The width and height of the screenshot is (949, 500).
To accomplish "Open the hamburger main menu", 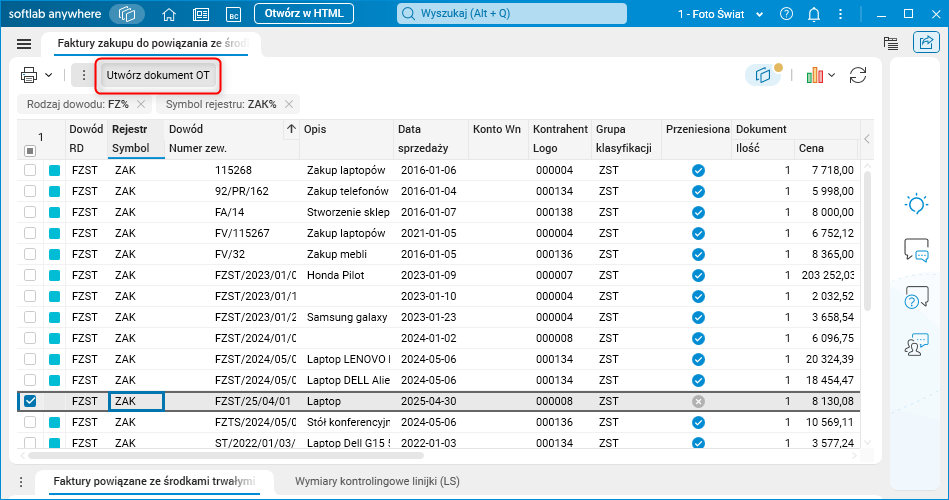I will coord(24,44).
